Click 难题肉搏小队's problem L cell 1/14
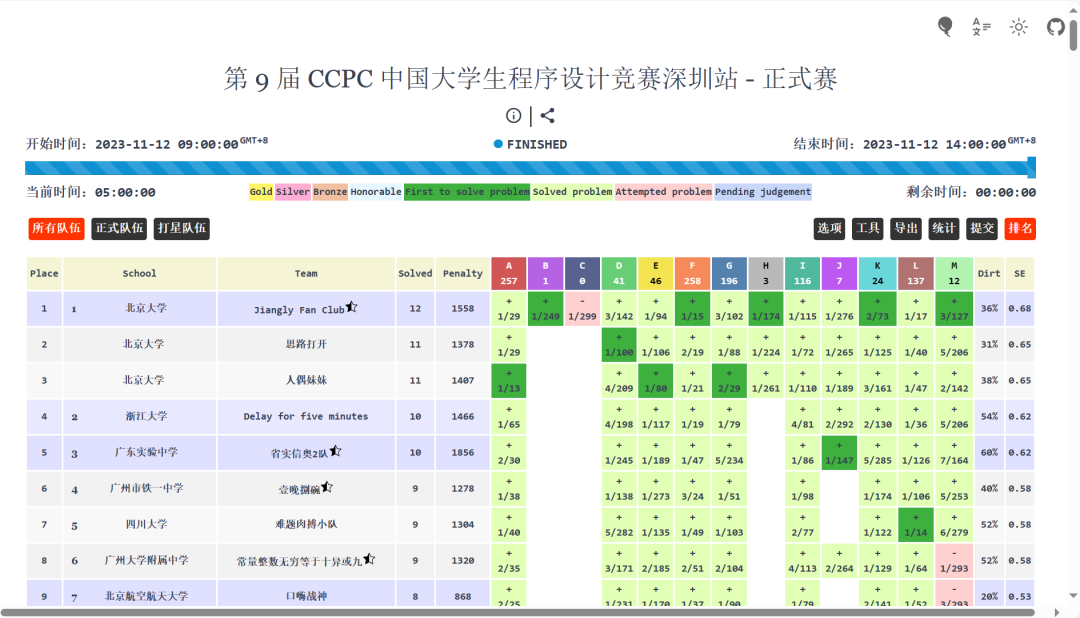This screenshot has width=1080, height=618. (915, 524)
